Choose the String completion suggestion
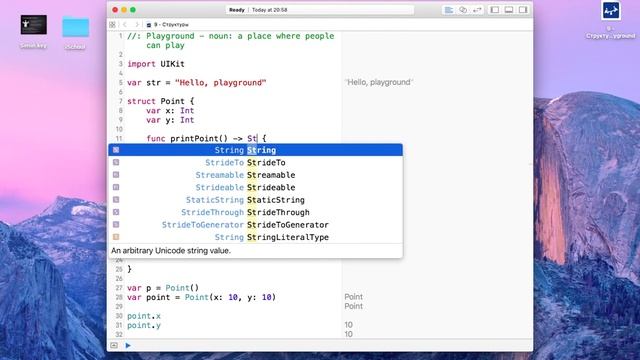This screenshot has height=360, width=640. tap(256, 150)
